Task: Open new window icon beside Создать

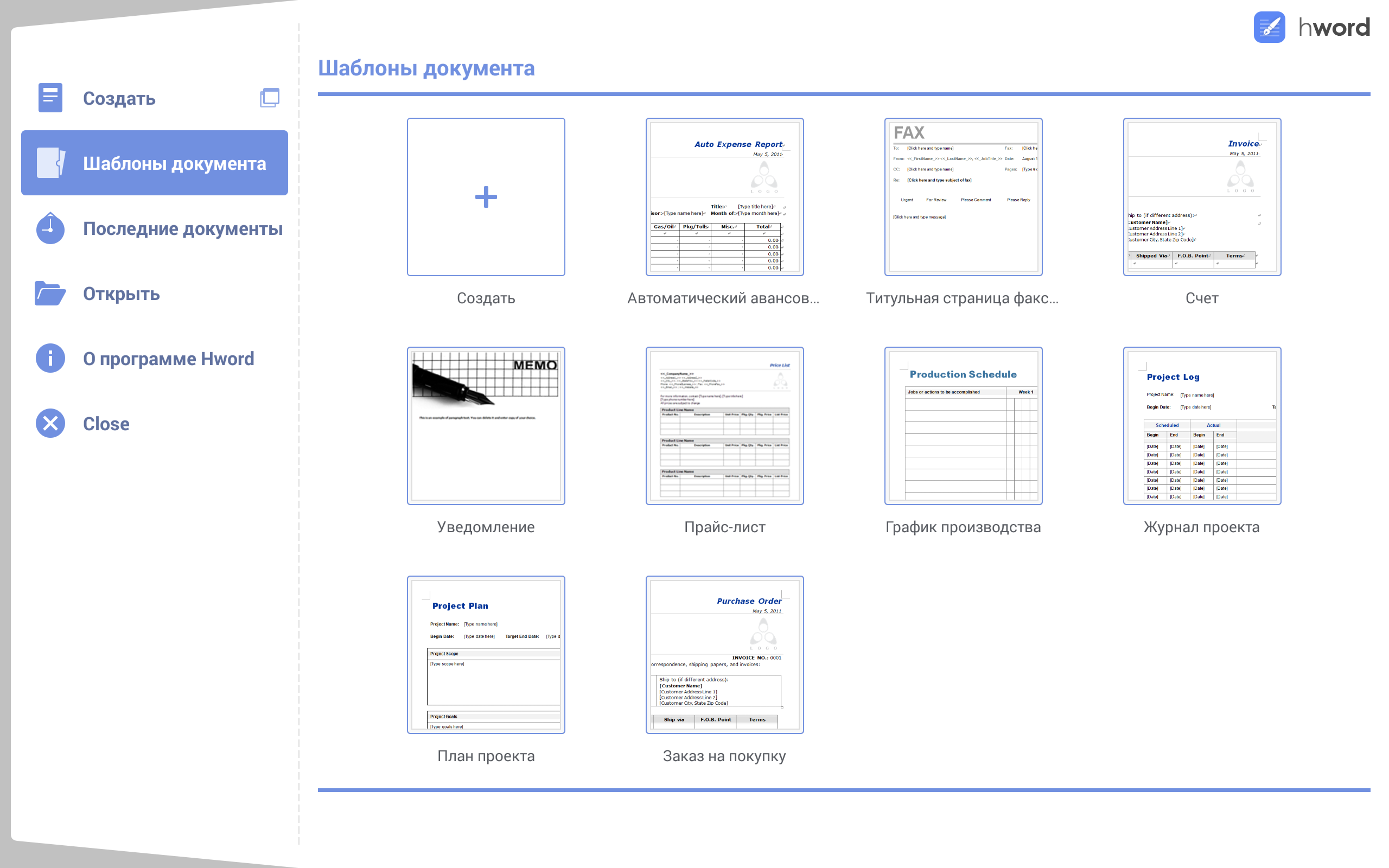Action: coord(270,98)
